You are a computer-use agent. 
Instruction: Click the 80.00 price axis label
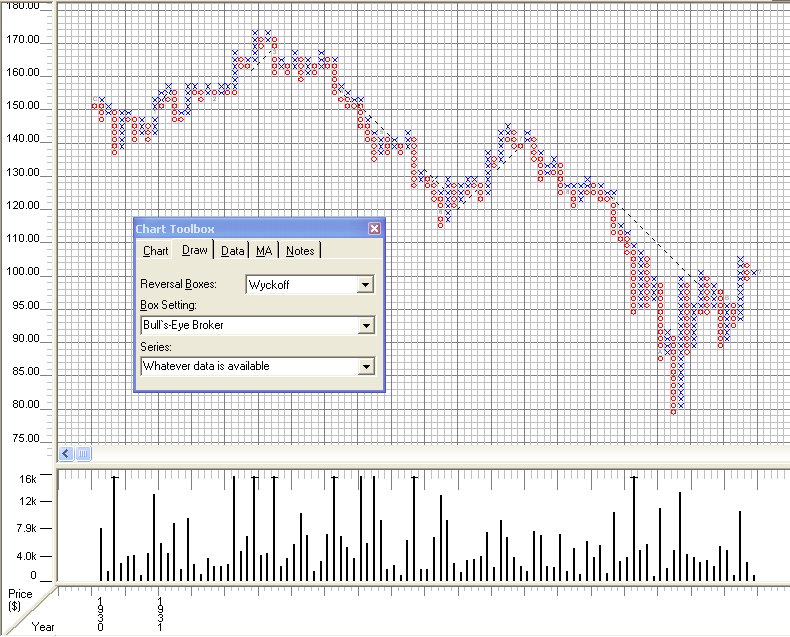pos(26,404)
